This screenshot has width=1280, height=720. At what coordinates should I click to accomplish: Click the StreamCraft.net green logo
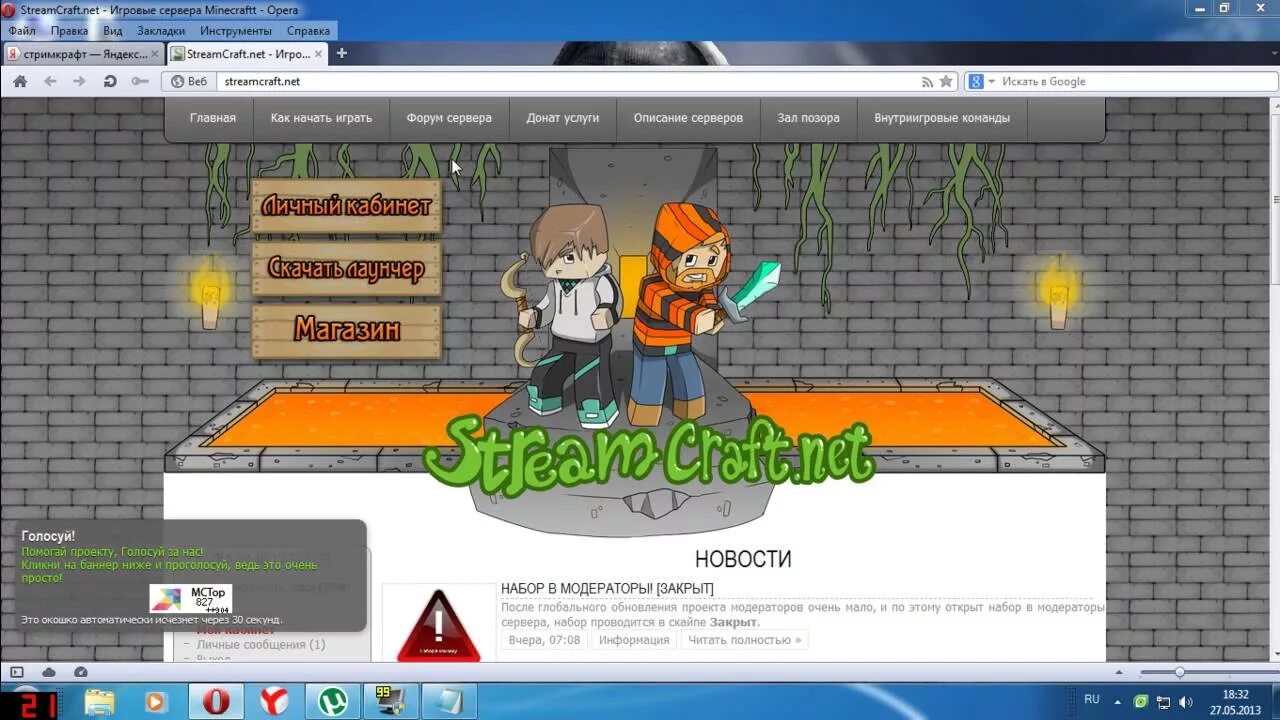click(648, 455)
